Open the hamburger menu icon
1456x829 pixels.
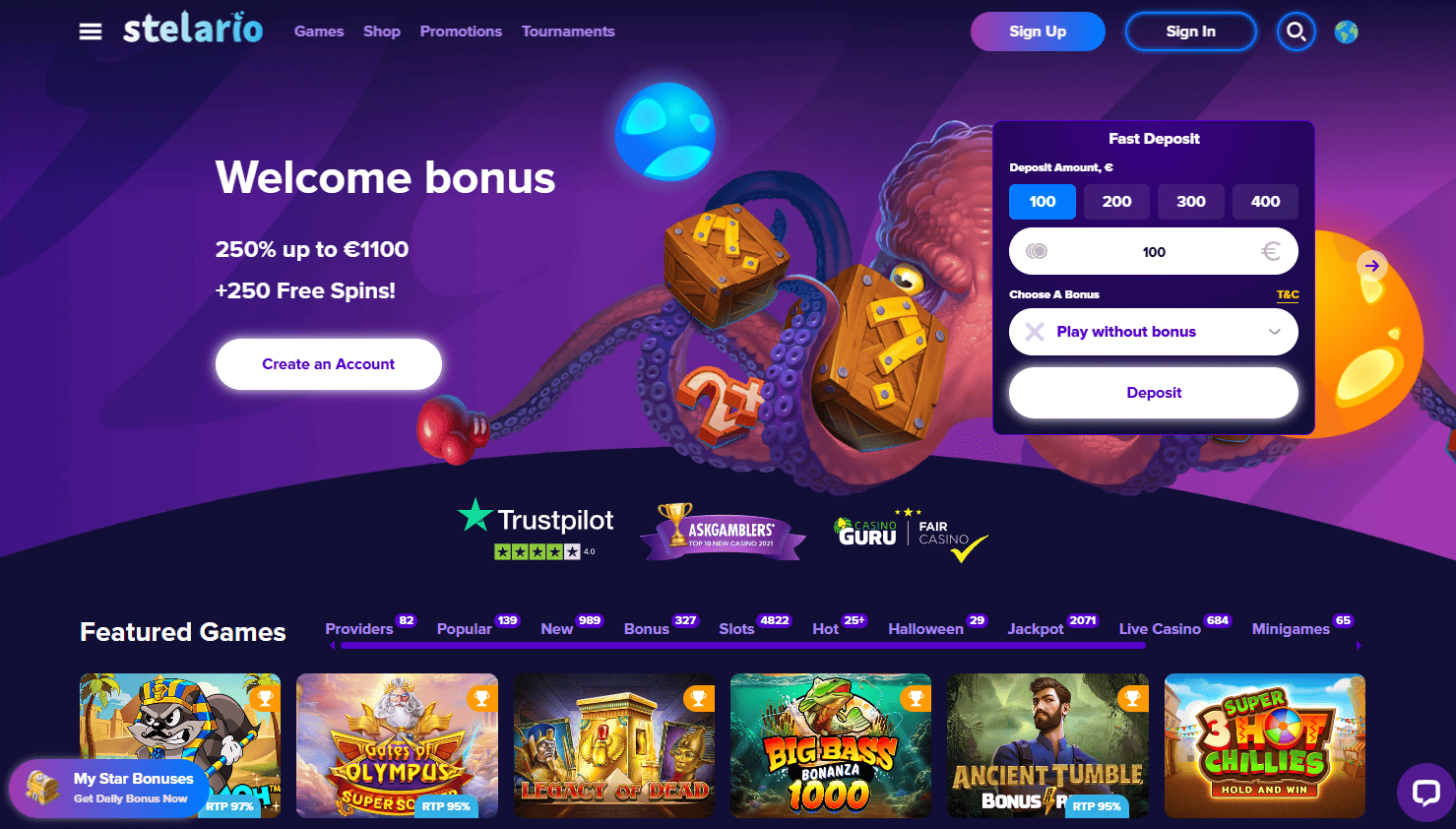[91, 32]
